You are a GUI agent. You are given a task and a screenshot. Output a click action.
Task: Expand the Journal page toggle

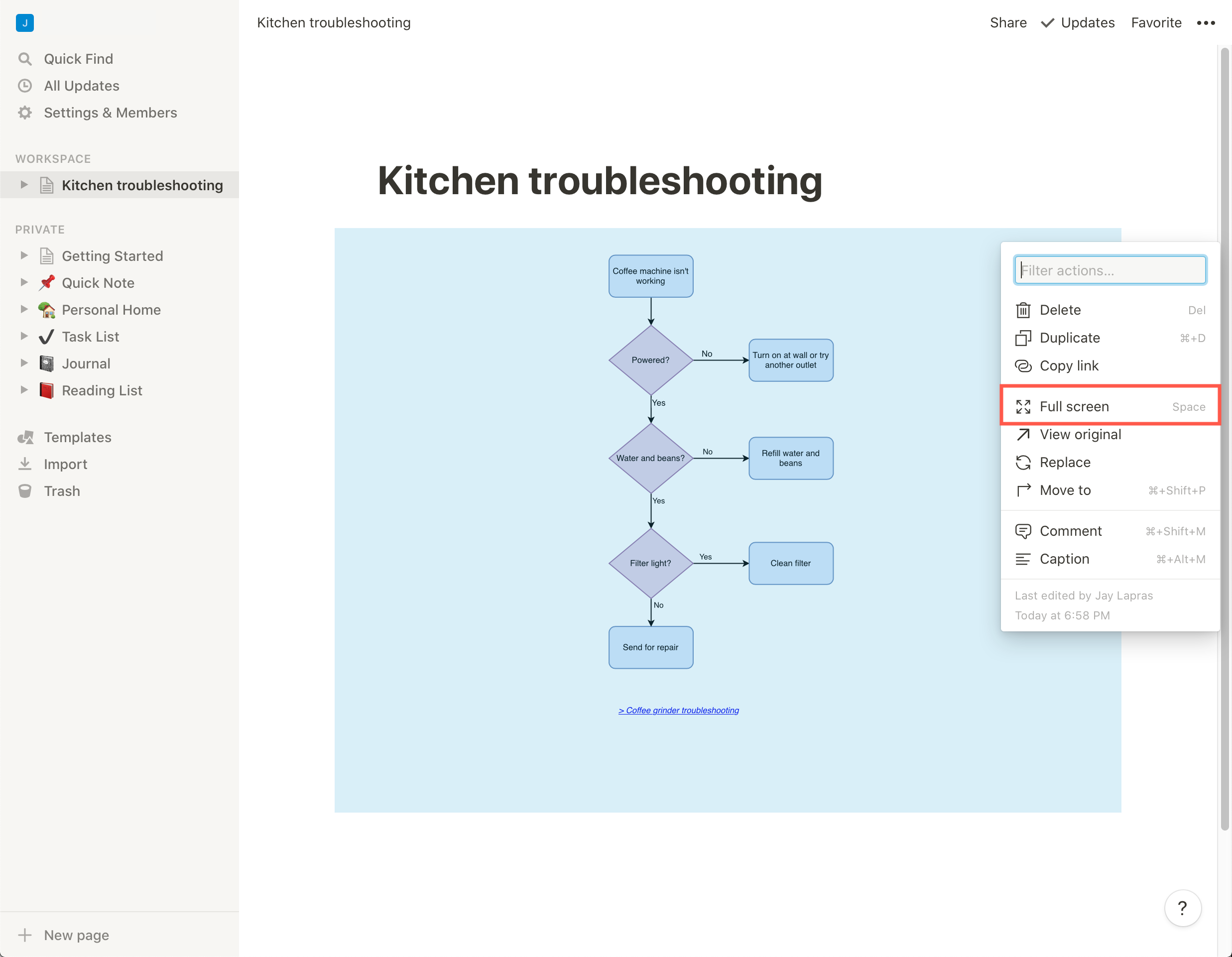(24, 363)
